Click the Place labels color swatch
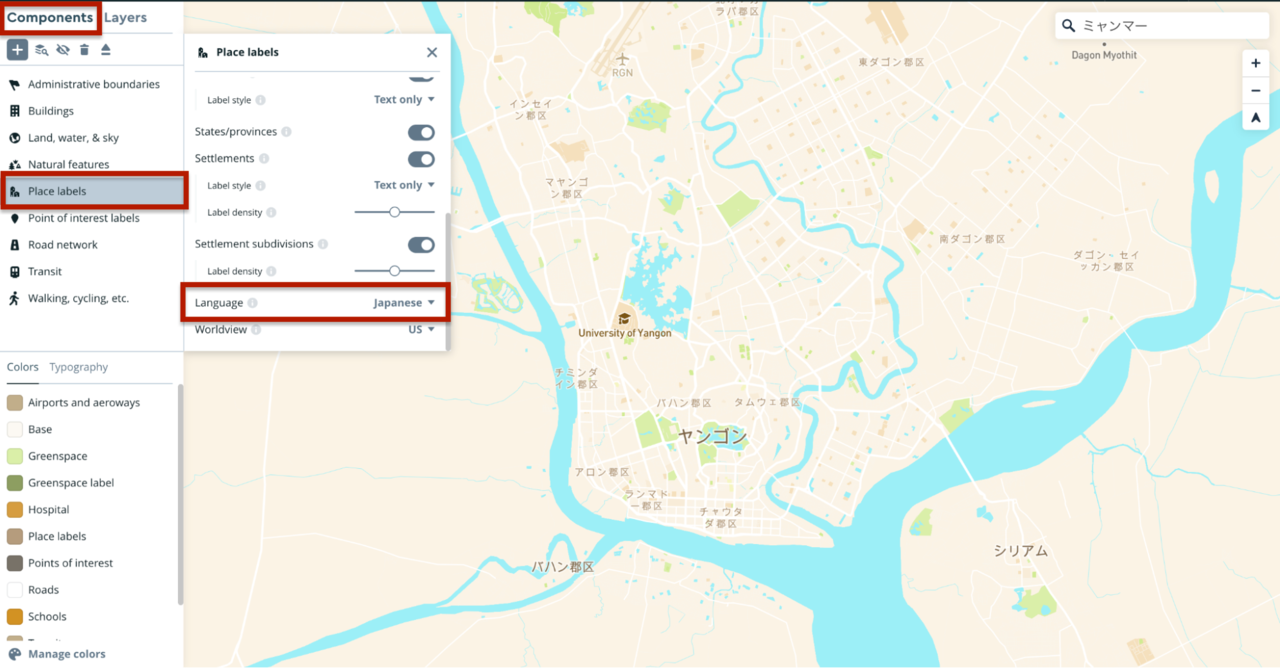Screen dimensions: 1280x668 15,537
